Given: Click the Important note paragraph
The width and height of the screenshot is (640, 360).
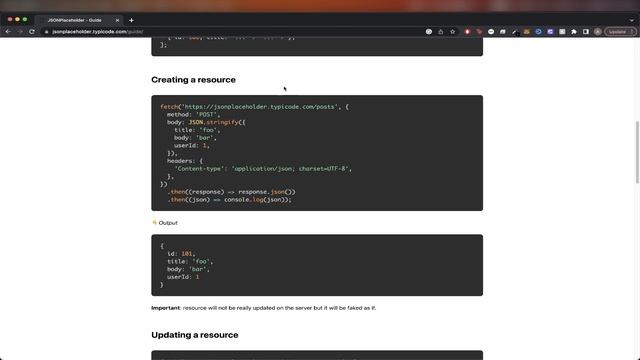Looking at the screenshot, I should pyautogui.click(x=264, y=308).
